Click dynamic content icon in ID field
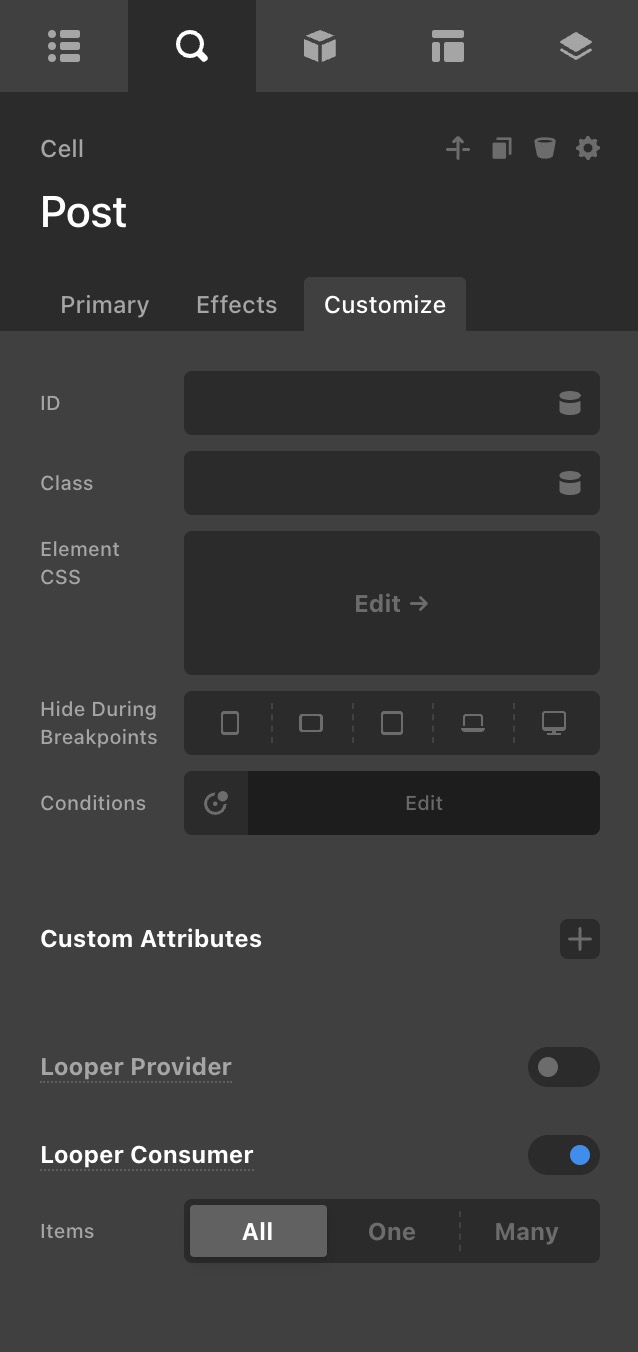The width and height of the screenshot is (638, 1352). pos(569,403)
